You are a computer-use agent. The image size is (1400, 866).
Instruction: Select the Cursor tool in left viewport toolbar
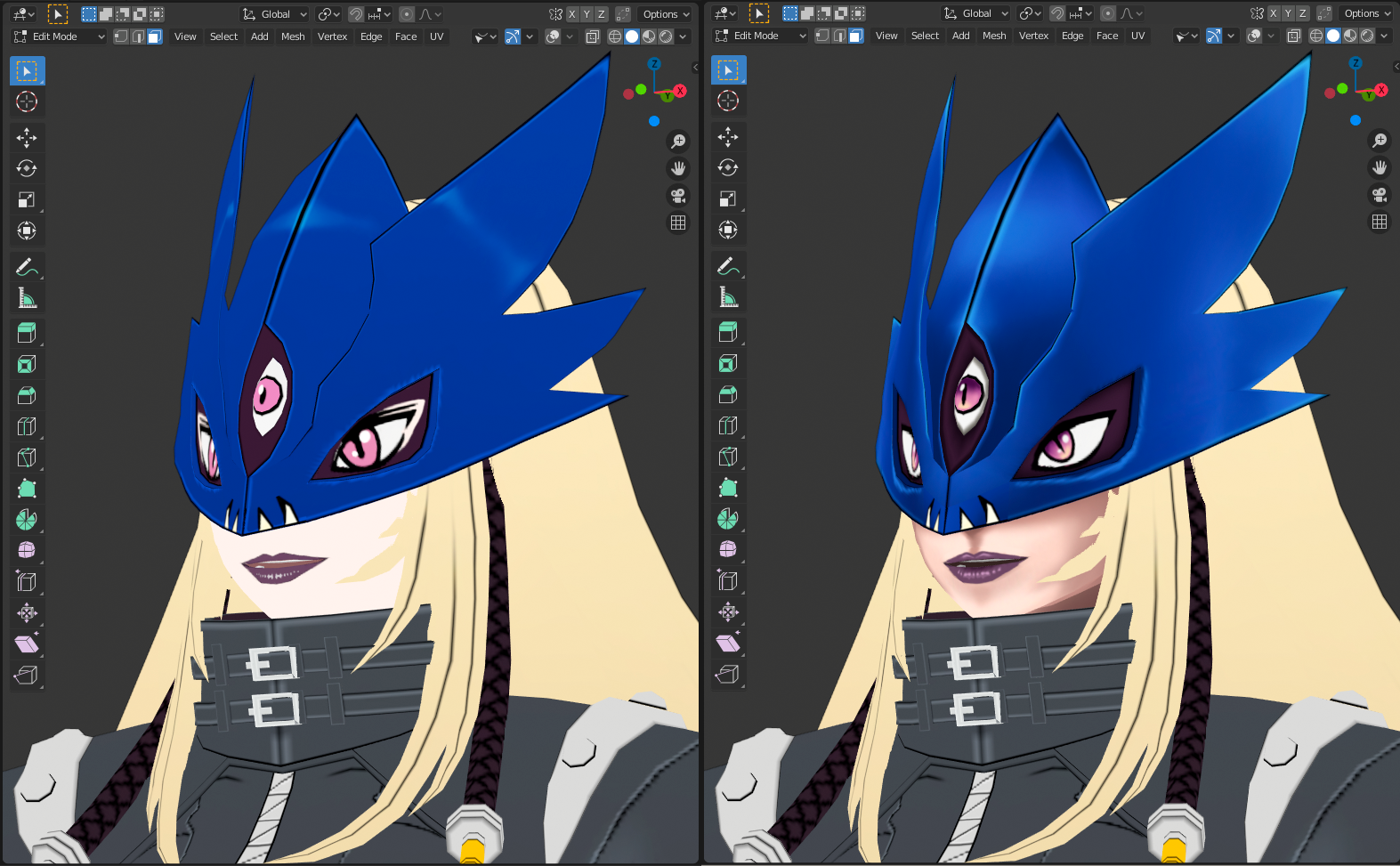pos(27,101)
